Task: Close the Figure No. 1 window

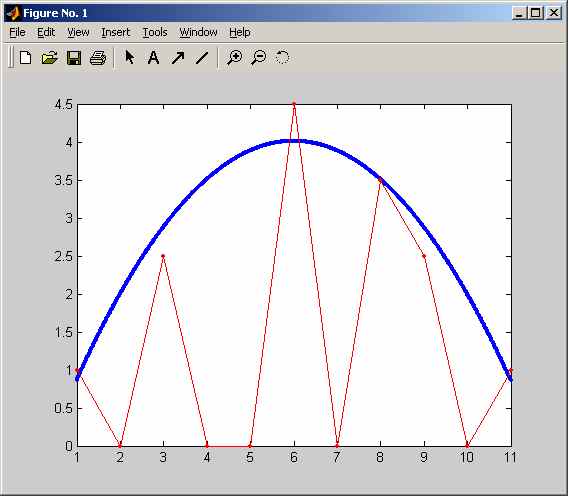Action: click(x=554, y=13)
